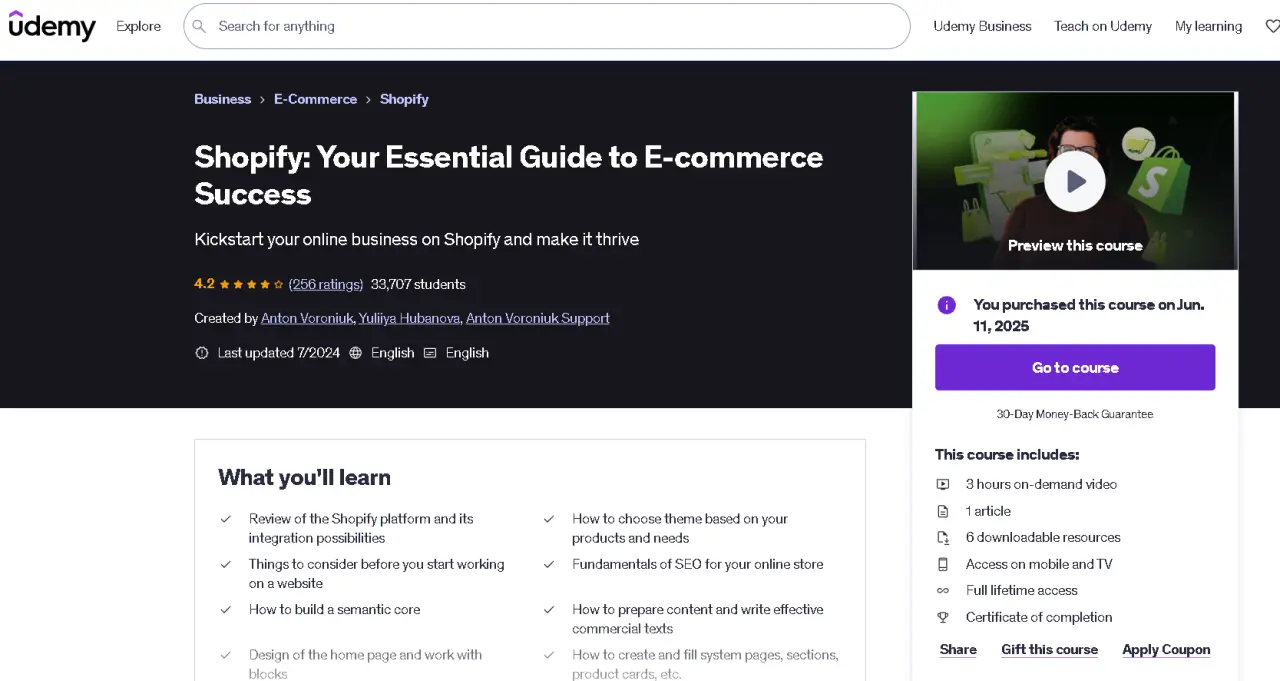1280x681 pixels.
Task: Click the downloadable resources icon
Action: coord(942,537)
